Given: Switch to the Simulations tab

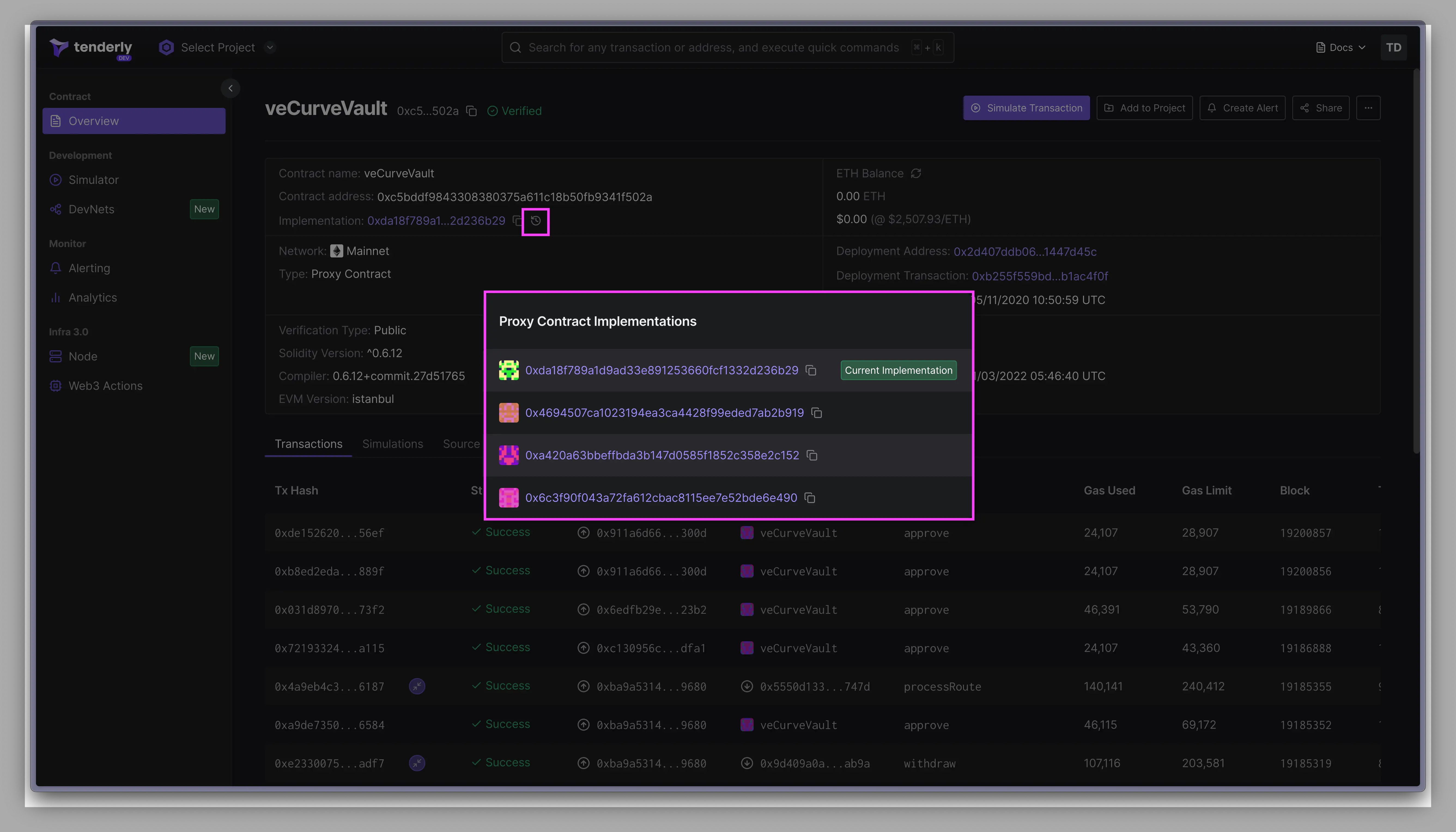Looking at the screenshot, I should point(393,444).
